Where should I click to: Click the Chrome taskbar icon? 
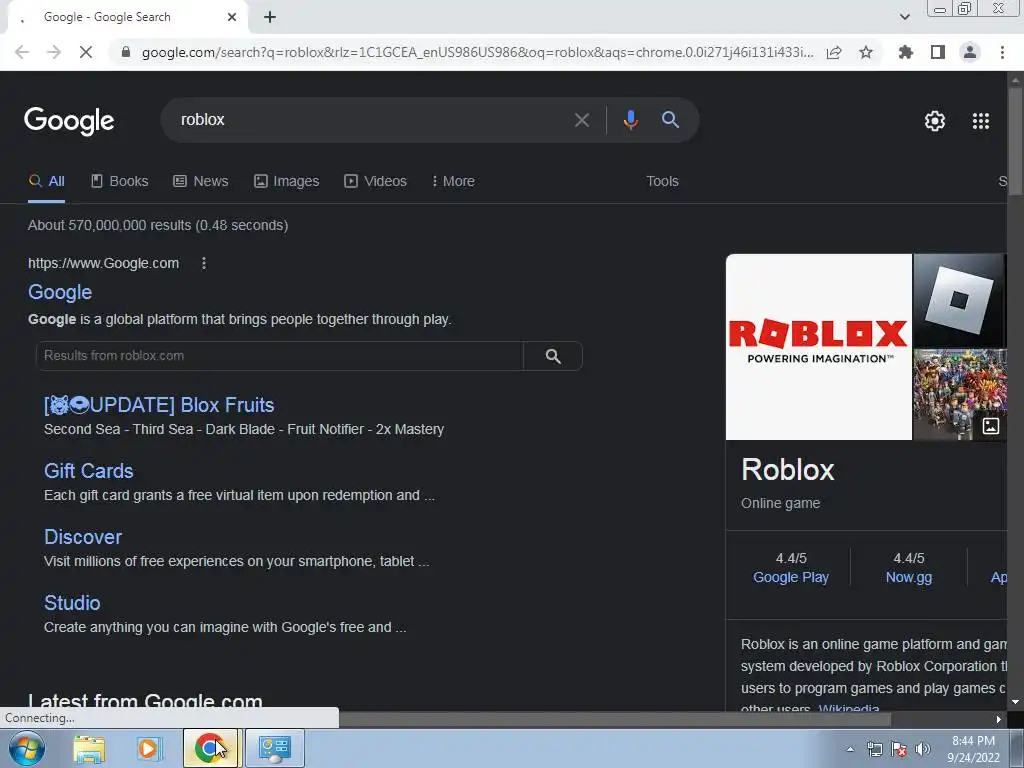pos(210,748)
